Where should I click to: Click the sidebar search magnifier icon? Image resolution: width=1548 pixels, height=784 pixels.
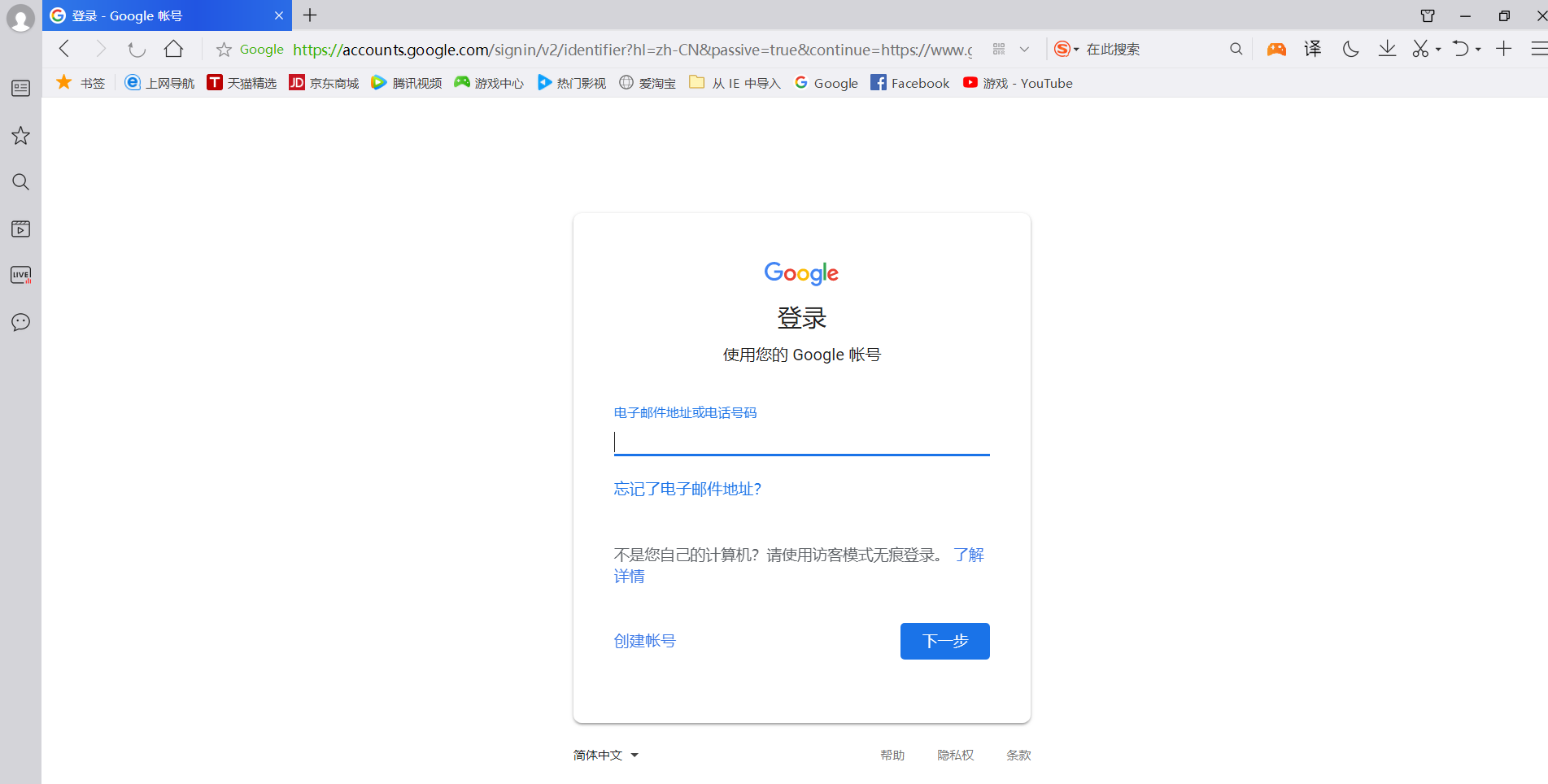coord(20,181)
